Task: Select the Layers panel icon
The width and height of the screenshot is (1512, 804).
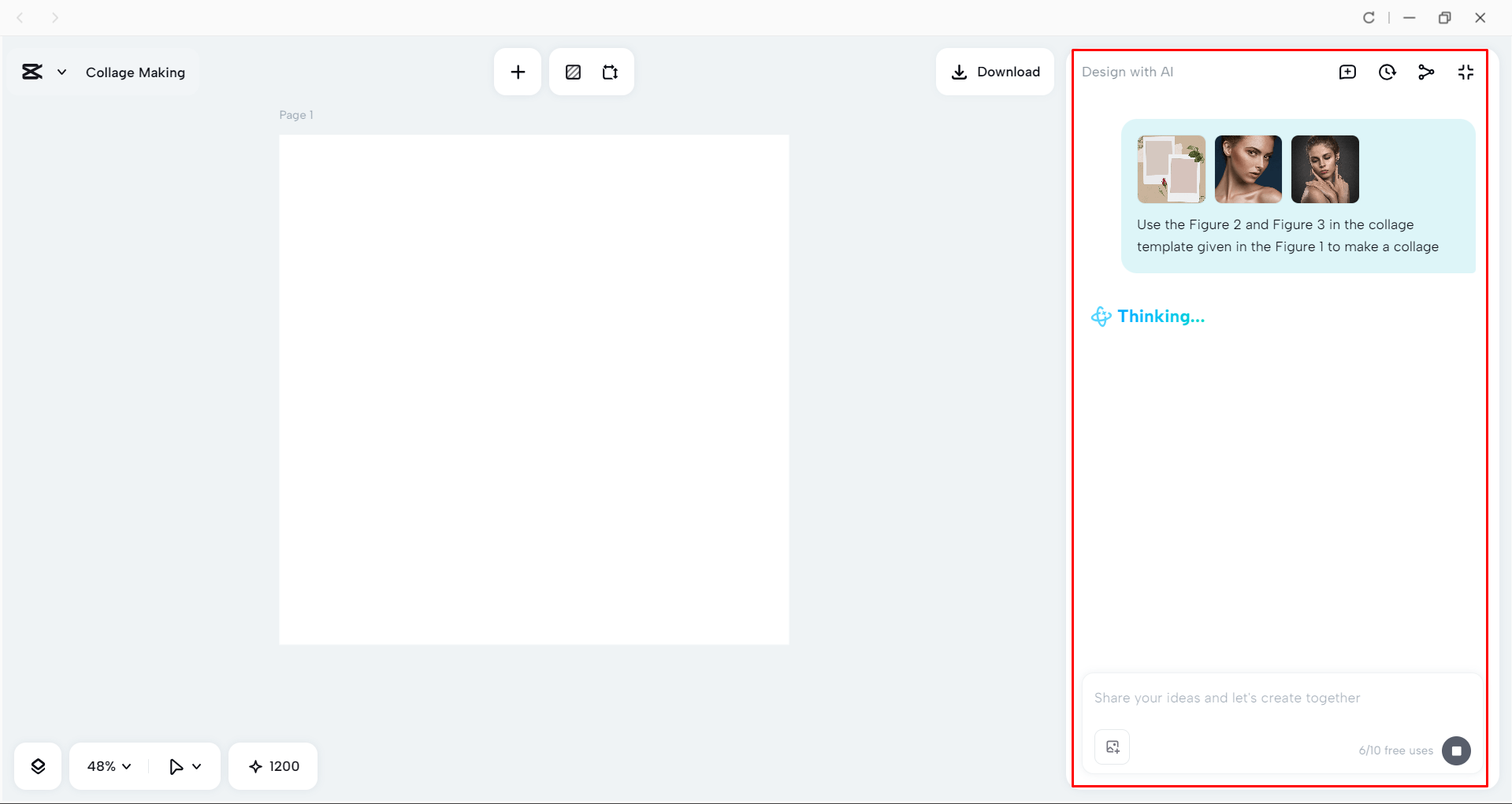Action: coord(37,765)
